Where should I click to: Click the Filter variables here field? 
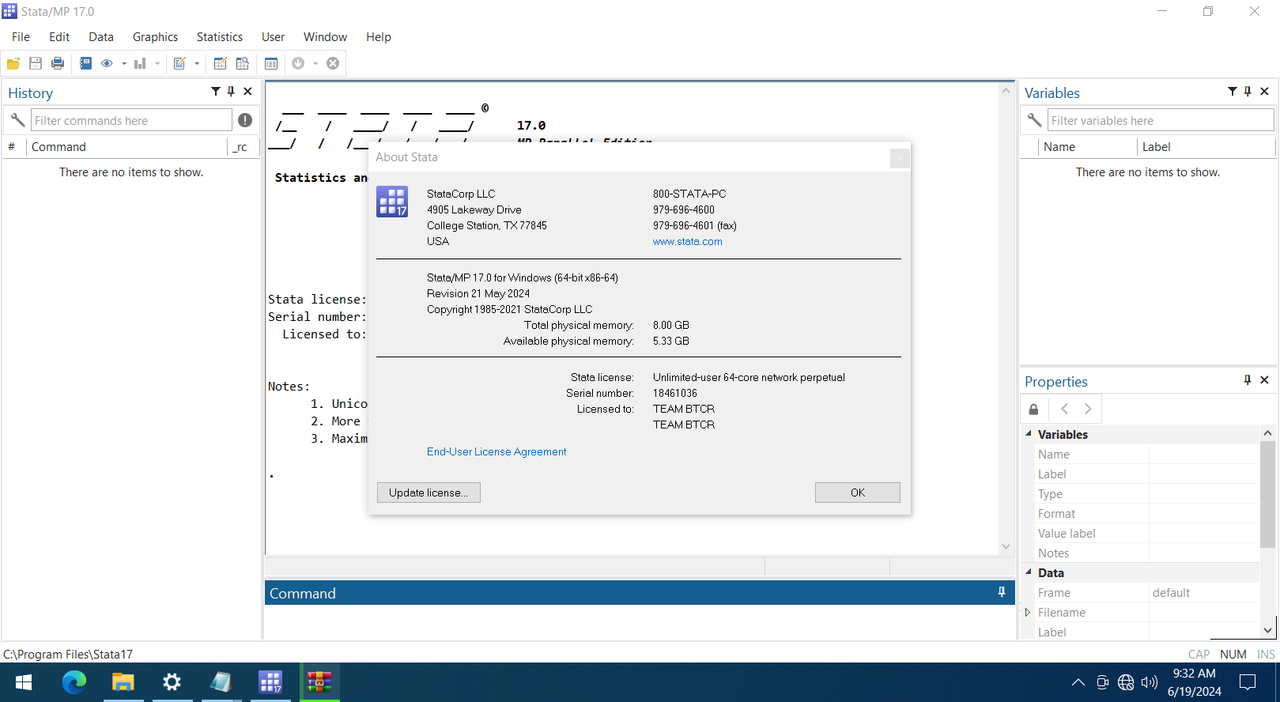(x=1161, y=120)
